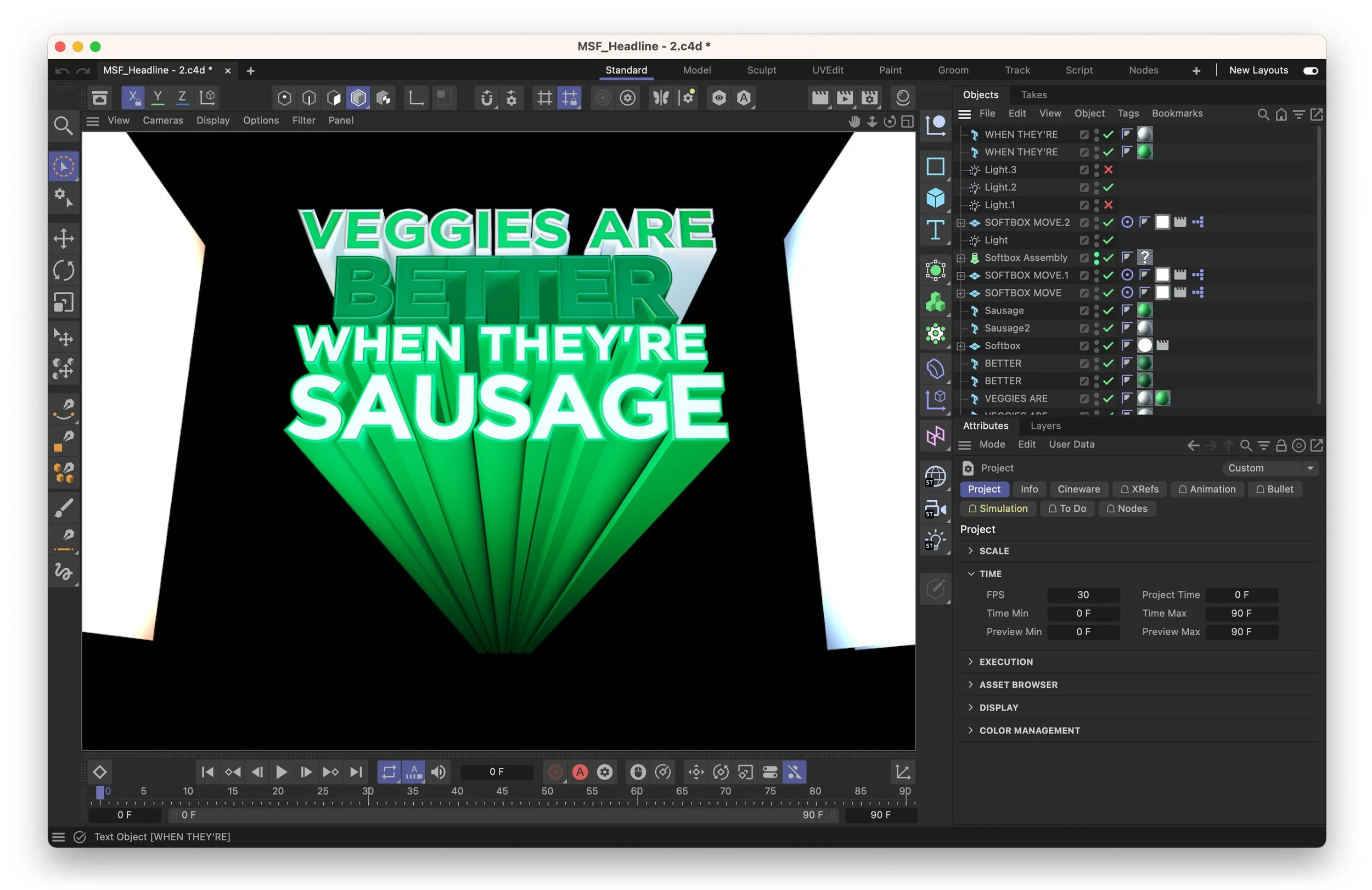The image size is (1372, 890).
Task: Open the Cineware attribute tab
Action: pos(1078,489)
